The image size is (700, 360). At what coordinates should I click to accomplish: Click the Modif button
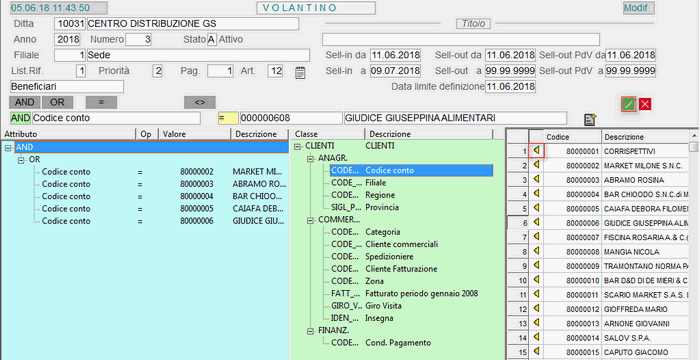click(x=639, y=8)
